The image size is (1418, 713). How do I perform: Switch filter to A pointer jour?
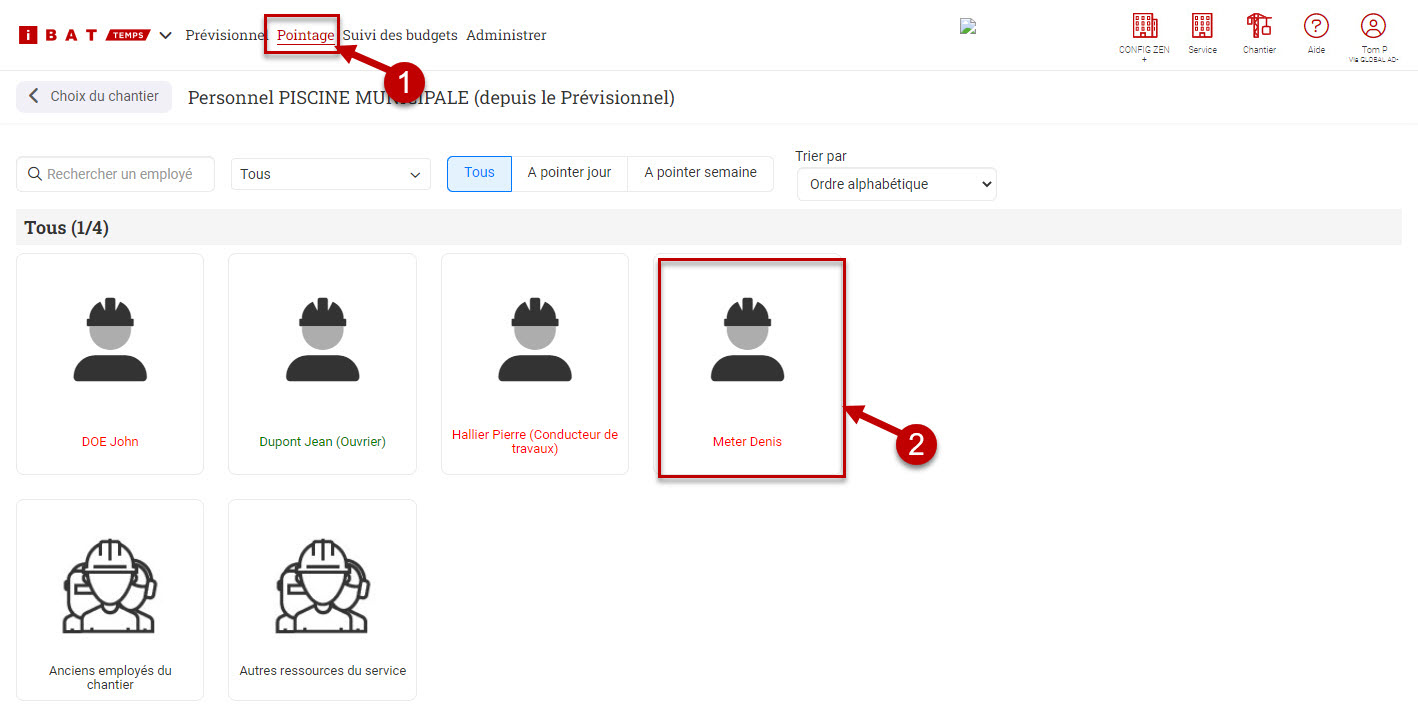(569, 173)
